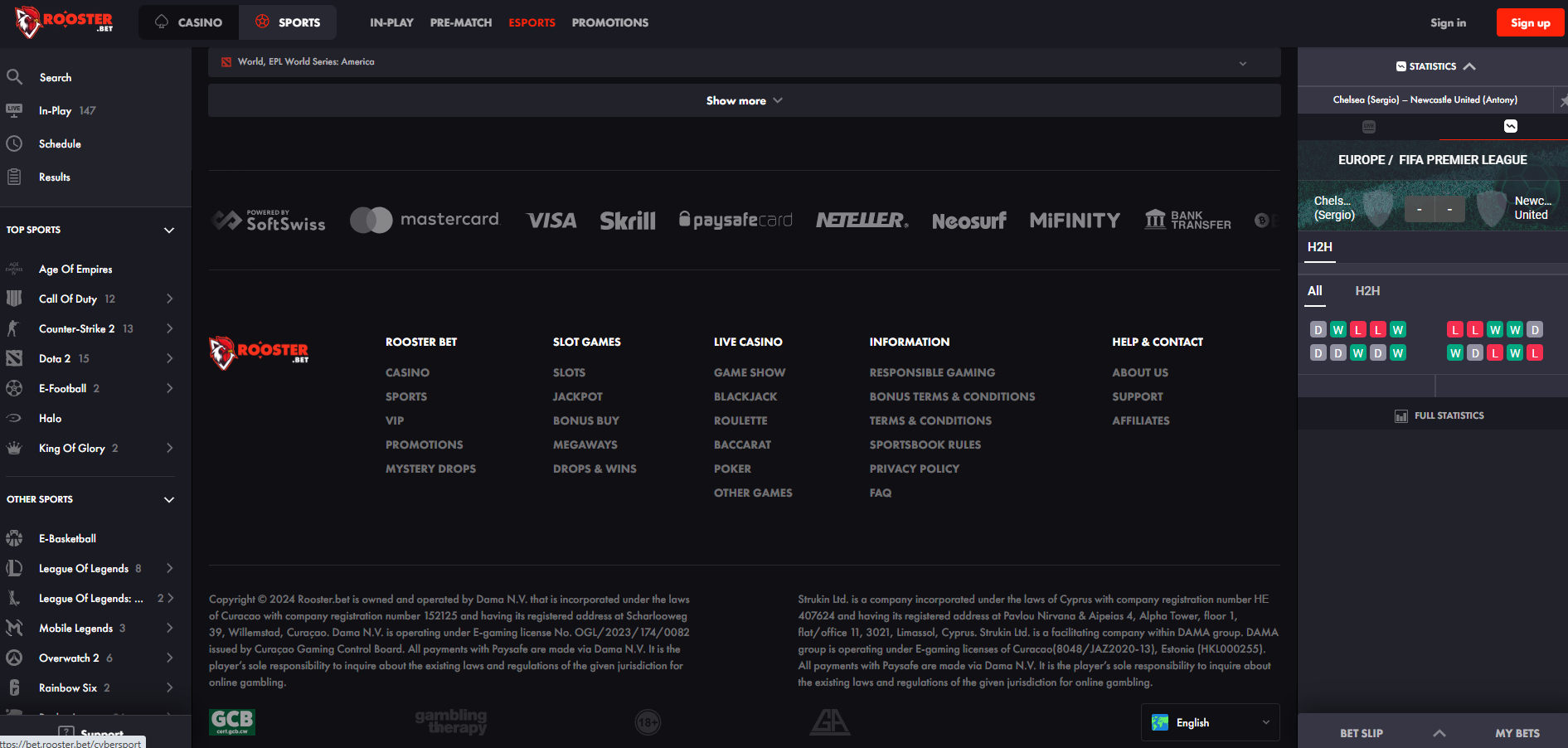Click the Full Statistics chart icon
The height and width of the screenshot is (748, 1568).
(x=1401, y=416)
